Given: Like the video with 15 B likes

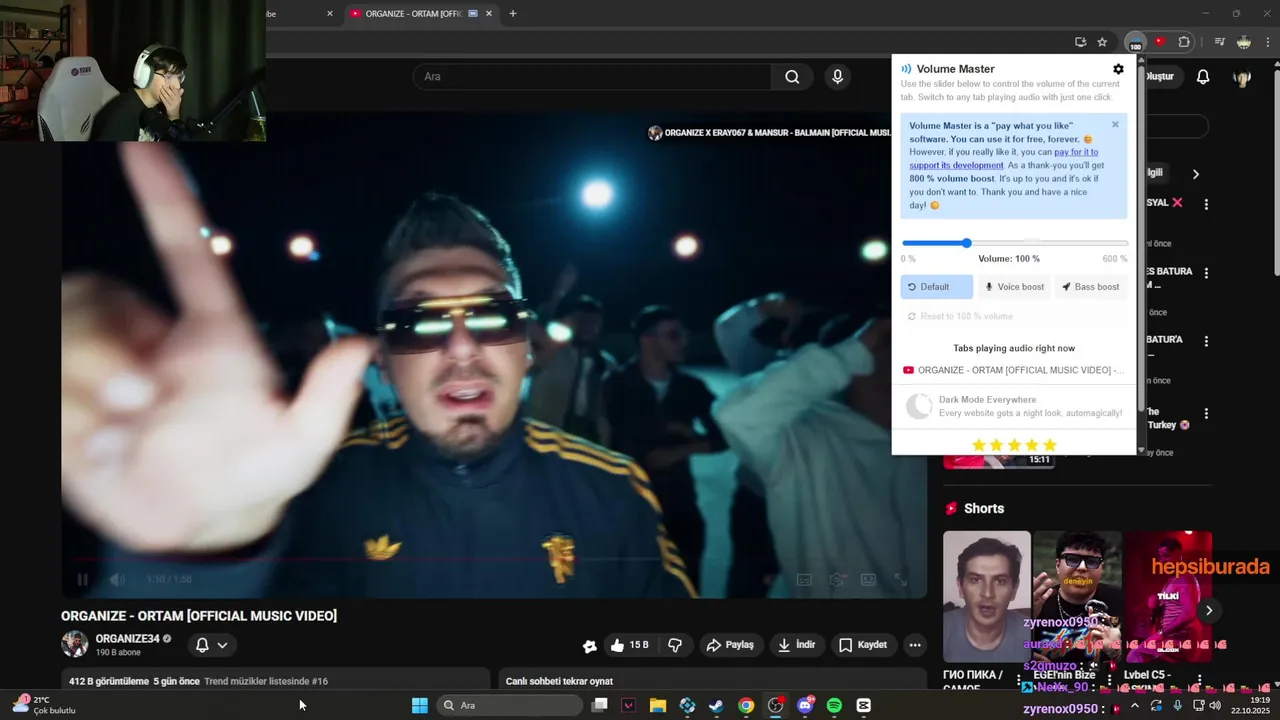Looking at the screenshot, I should point(629,645).
